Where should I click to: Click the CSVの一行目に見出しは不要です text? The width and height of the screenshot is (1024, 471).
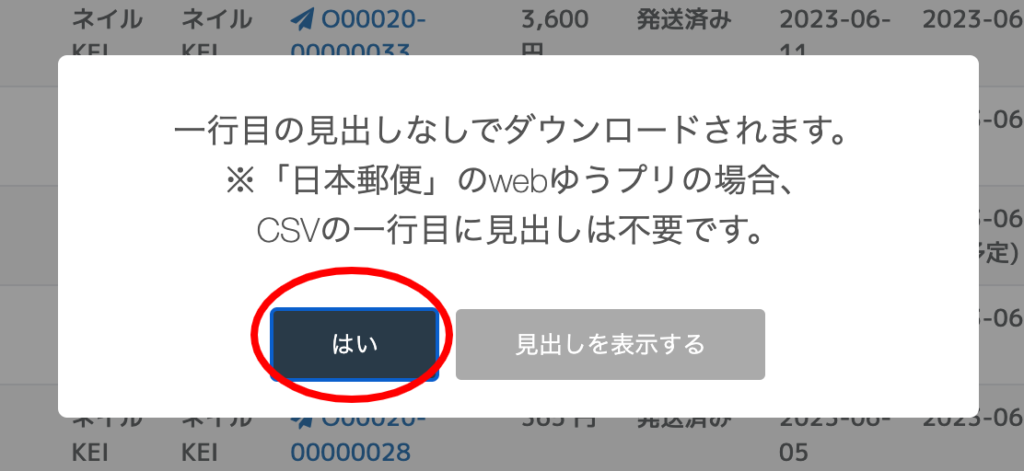[x=509, y=231]
